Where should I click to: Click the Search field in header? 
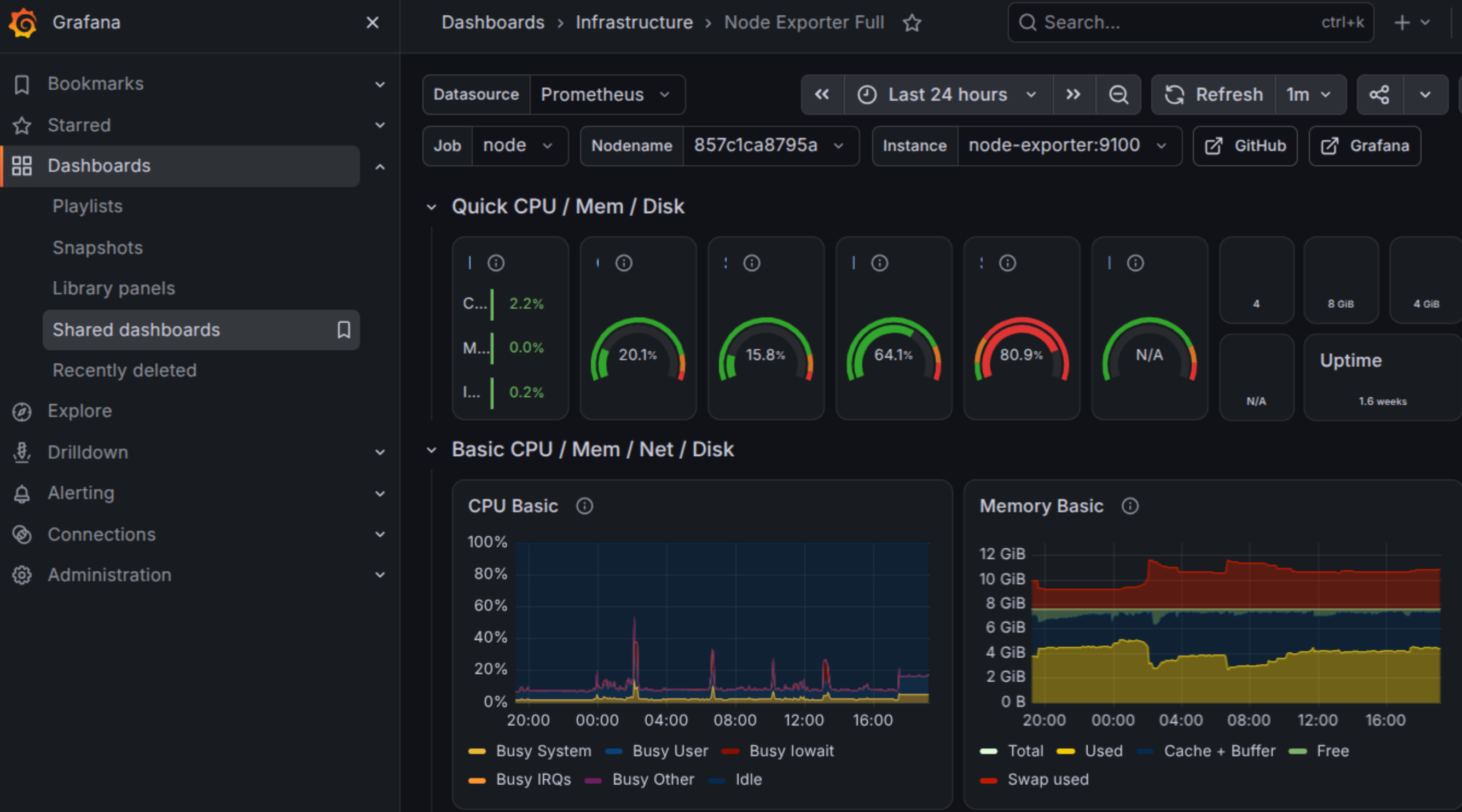(x=1190, y=22)
